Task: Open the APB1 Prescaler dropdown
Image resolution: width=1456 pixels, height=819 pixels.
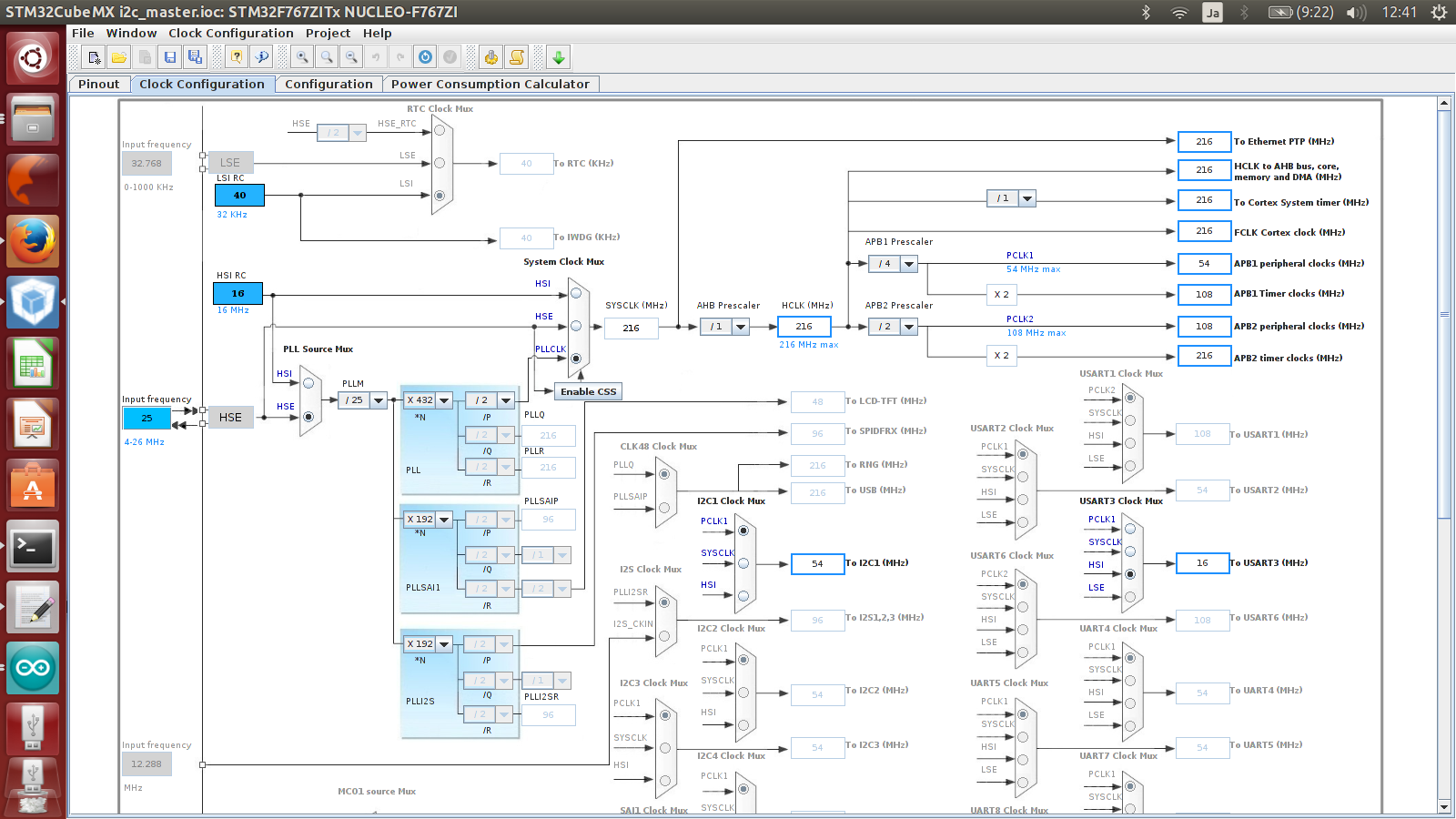Action: 908,264
